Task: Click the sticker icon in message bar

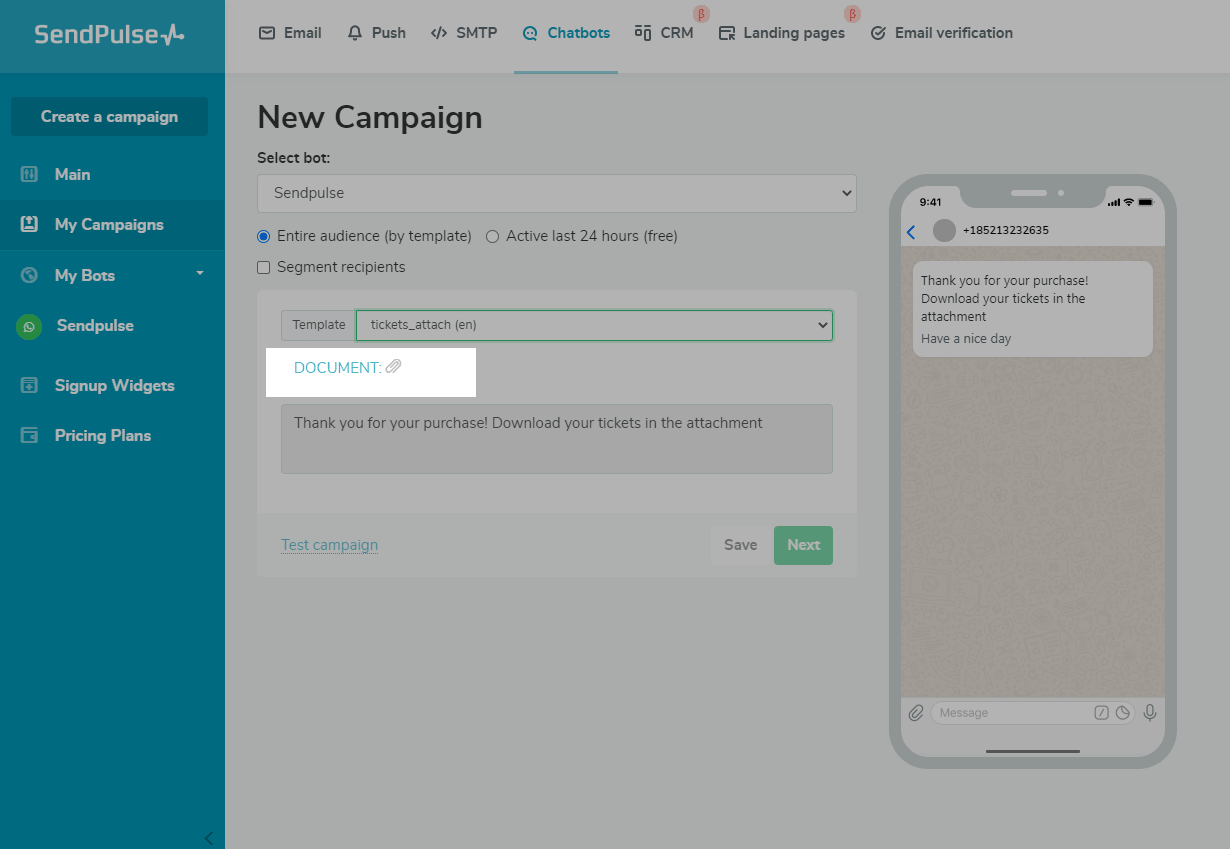Action: click(x=1123, y=713)
